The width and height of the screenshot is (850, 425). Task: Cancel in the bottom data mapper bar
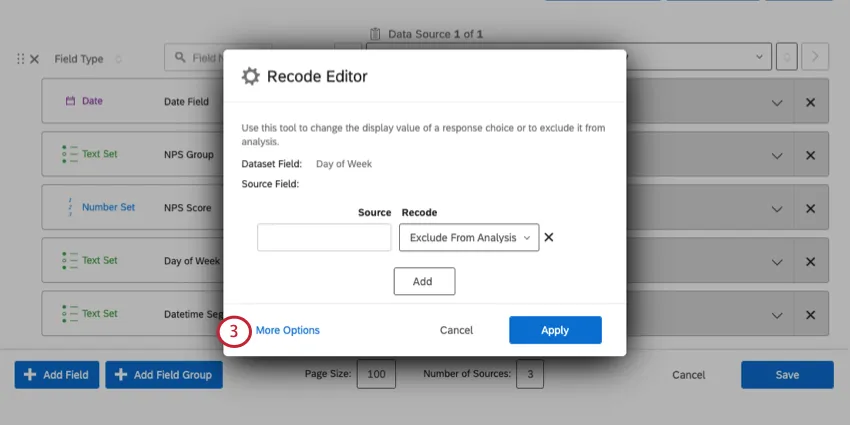688,375
